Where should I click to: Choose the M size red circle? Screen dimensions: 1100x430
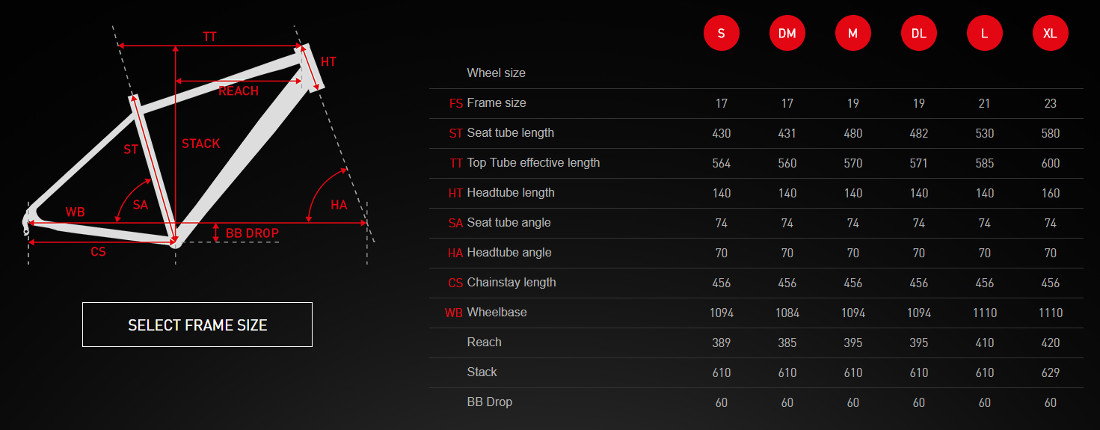(x=853, y=33)
